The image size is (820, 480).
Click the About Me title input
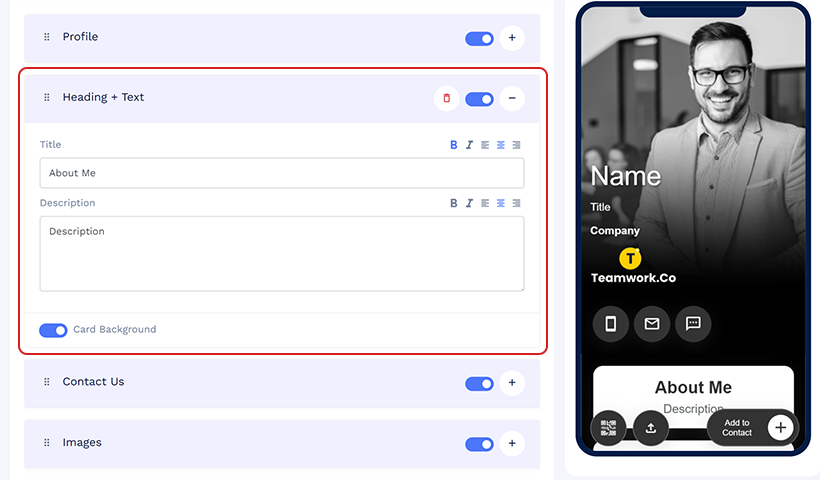point(282,173)
